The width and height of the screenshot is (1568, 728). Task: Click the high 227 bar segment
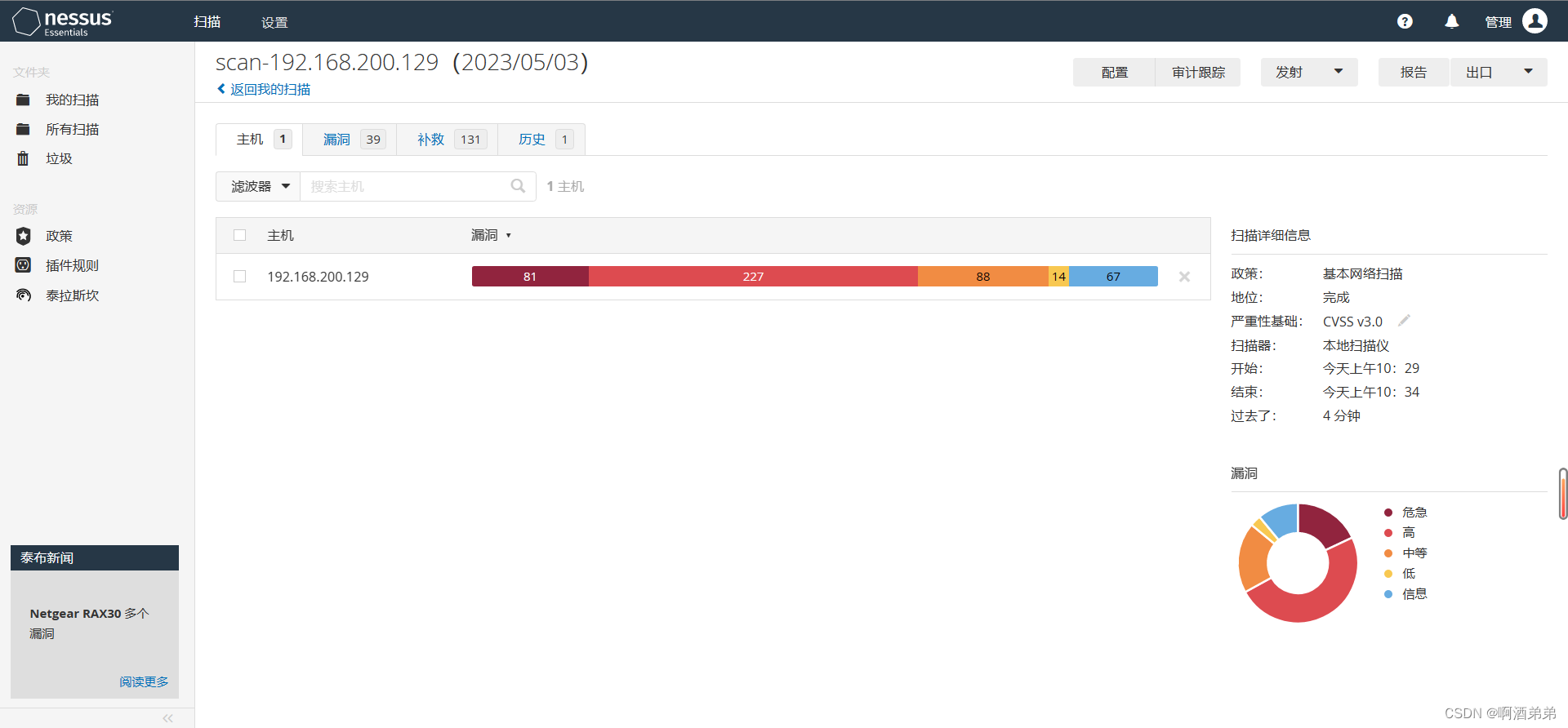coord(753,276)
